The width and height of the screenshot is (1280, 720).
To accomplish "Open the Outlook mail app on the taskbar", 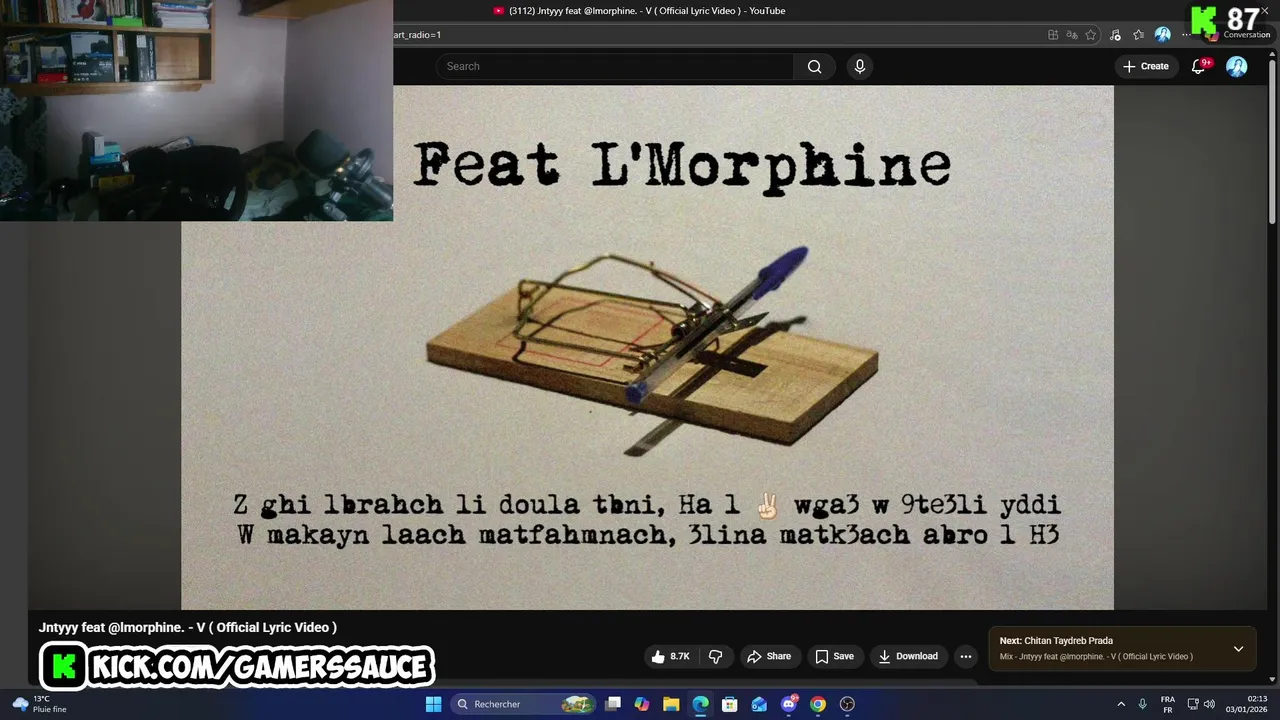I will [759, 704].
